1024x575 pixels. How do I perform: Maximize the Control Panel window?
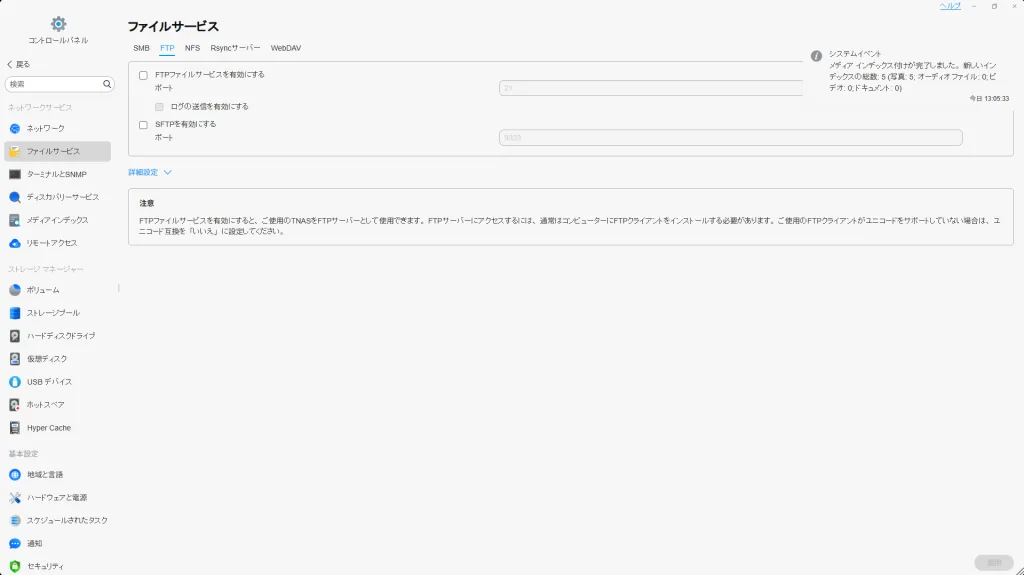coord(994,6)
